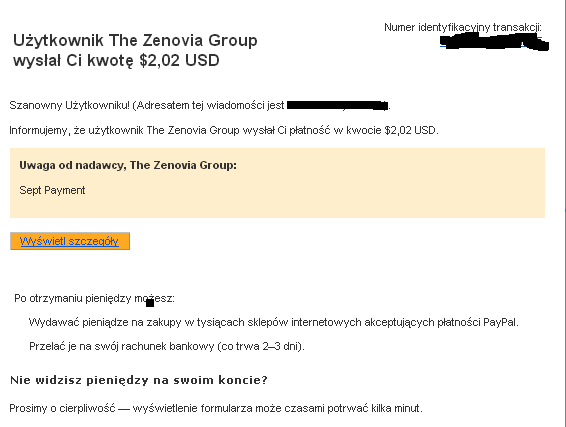Screen dimensions: 566x427
Task: Click the "Nie widzisz pieniędzy na swoim koncie?" heading
Action: (139, 380)
